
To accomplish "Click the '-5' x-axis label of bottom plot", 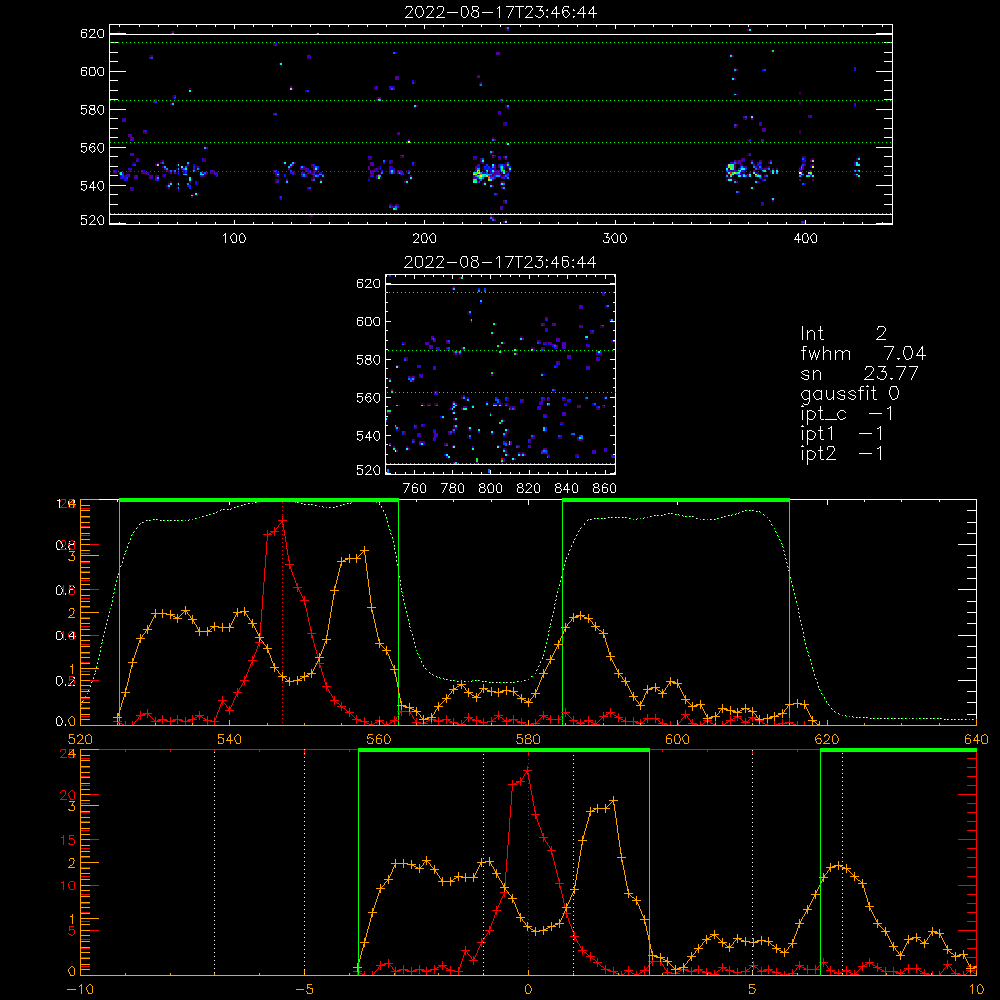I will pyautogui.click(x=304, y=990).
